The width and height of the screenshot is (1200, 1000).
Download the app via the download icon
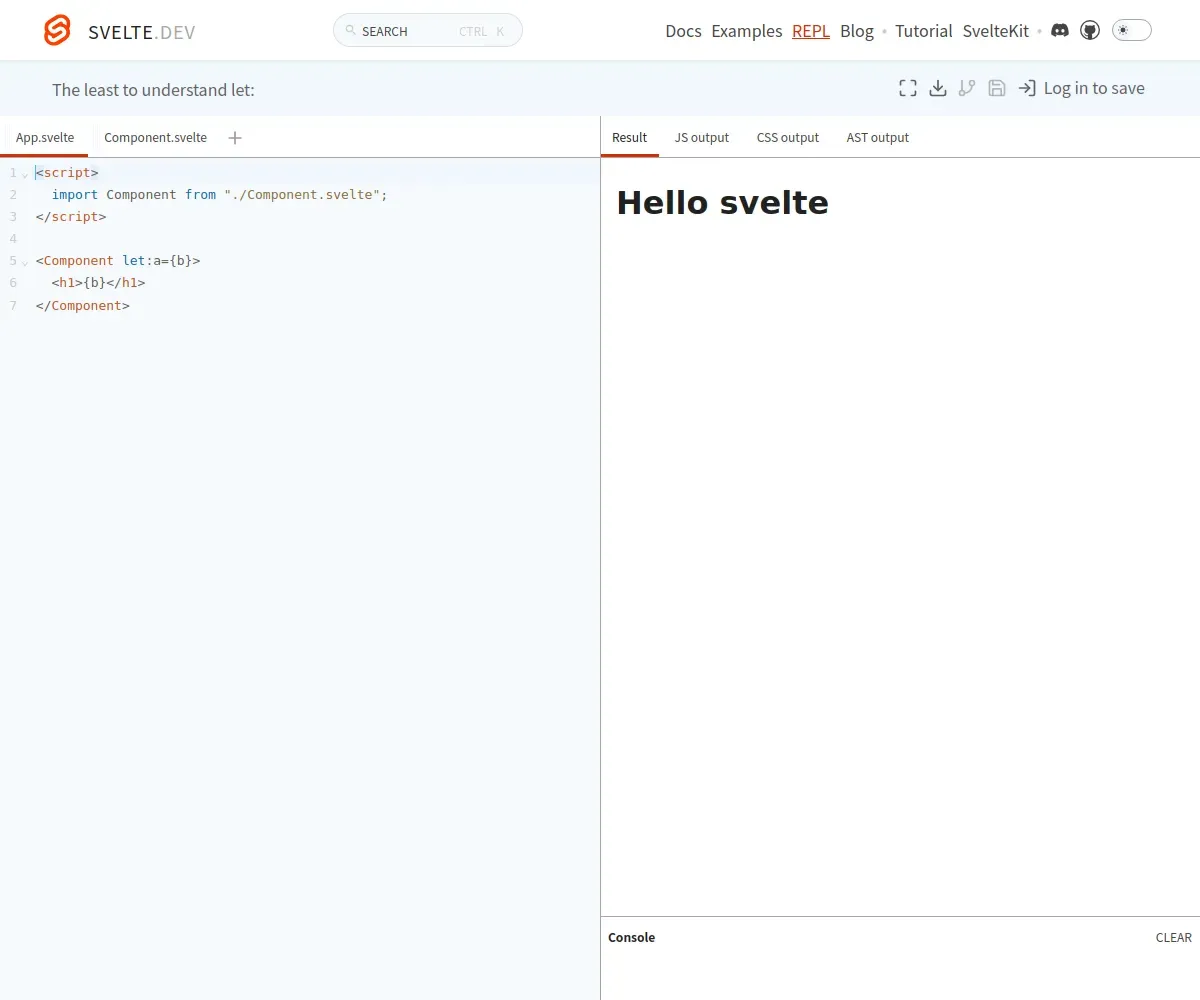(938, 88)
